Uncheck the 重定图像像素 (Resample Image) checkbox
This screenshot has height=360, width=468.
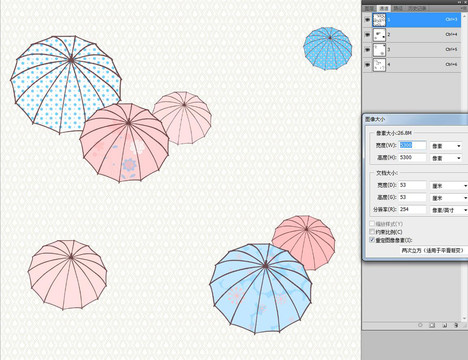(x=372, y=240)
